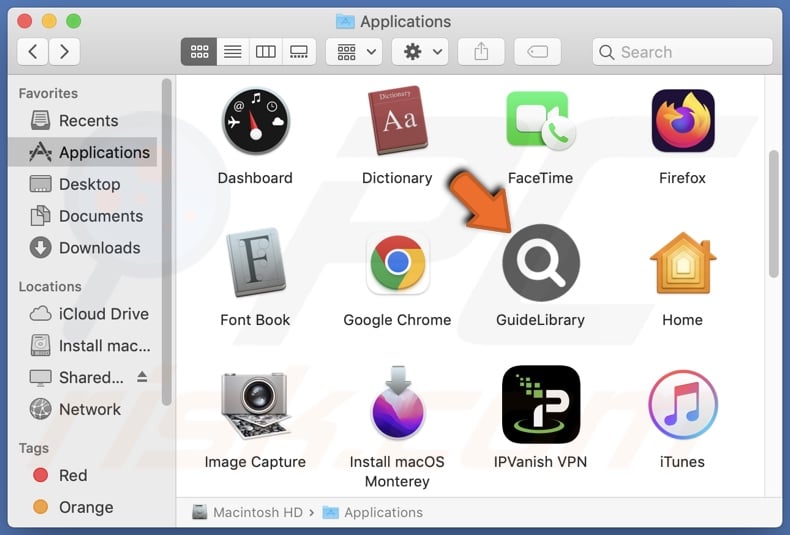Viewport: 790px width, 535px height.
Task: Select the Install mac... volume in sidebar
Action: tap(83, 346)
